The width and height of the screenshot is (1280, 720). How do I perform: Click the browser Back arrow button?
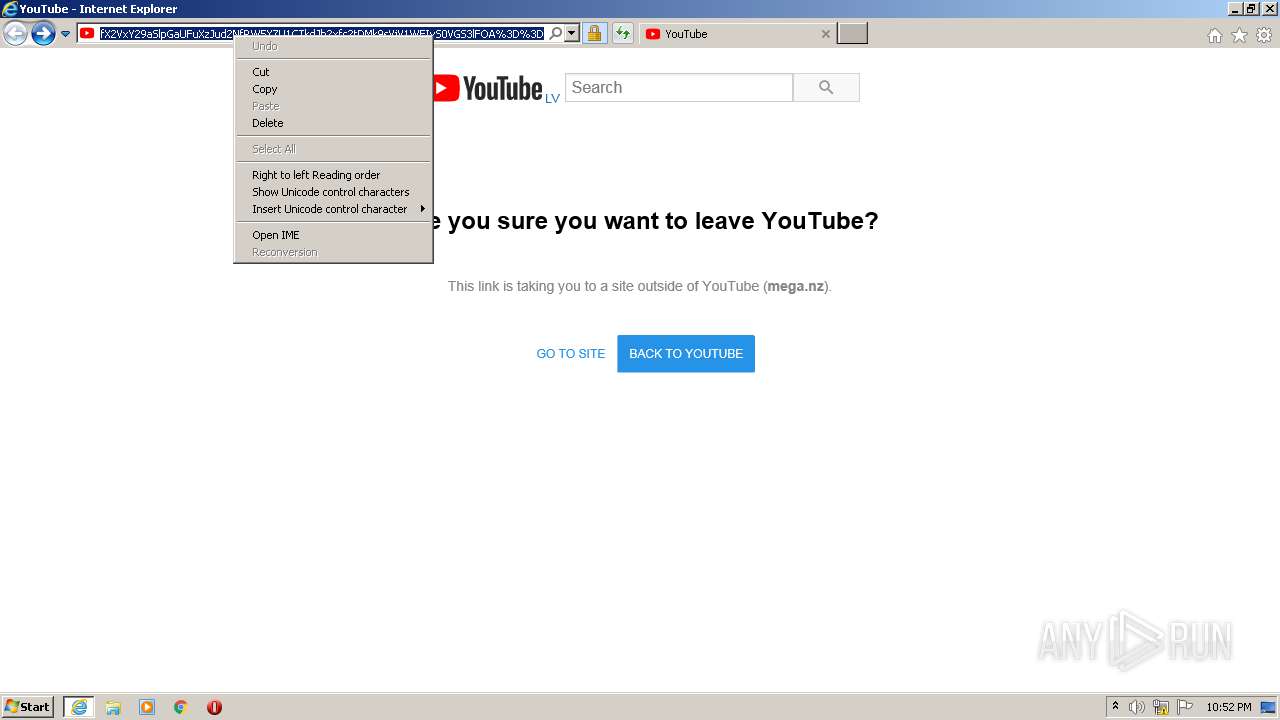[15, 34]
